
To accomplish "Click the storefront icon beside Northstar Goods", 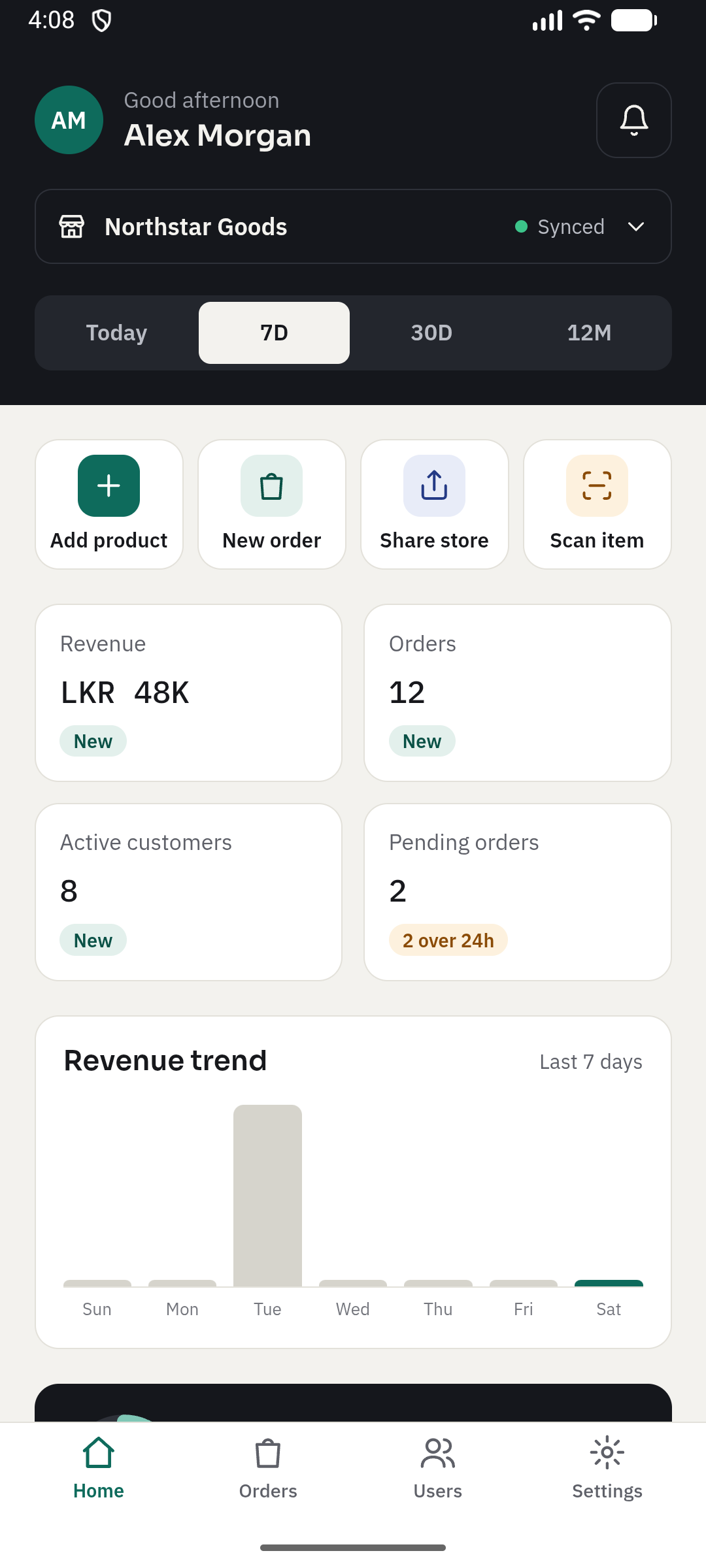I will click(72, 227).
